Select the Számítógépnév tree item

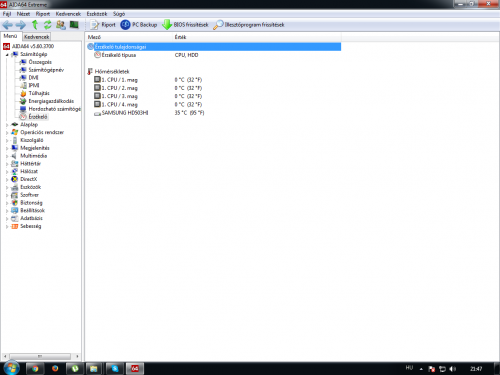click(x=42, y=70)
